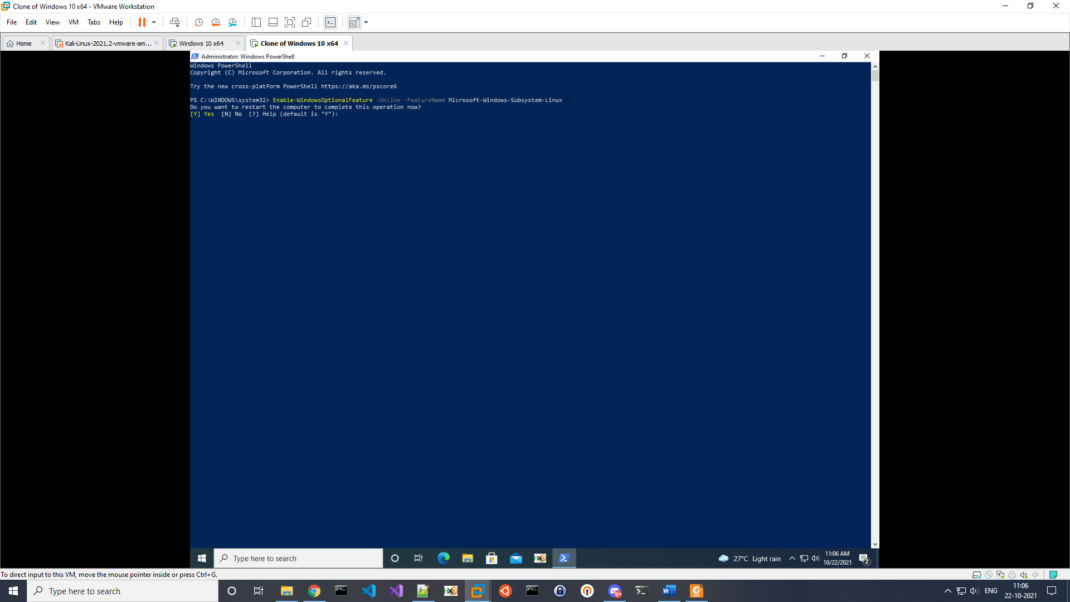Expand the stretch guest dropdown arrow
Viewport: 1070px width, 602px height.
[366, 23]
